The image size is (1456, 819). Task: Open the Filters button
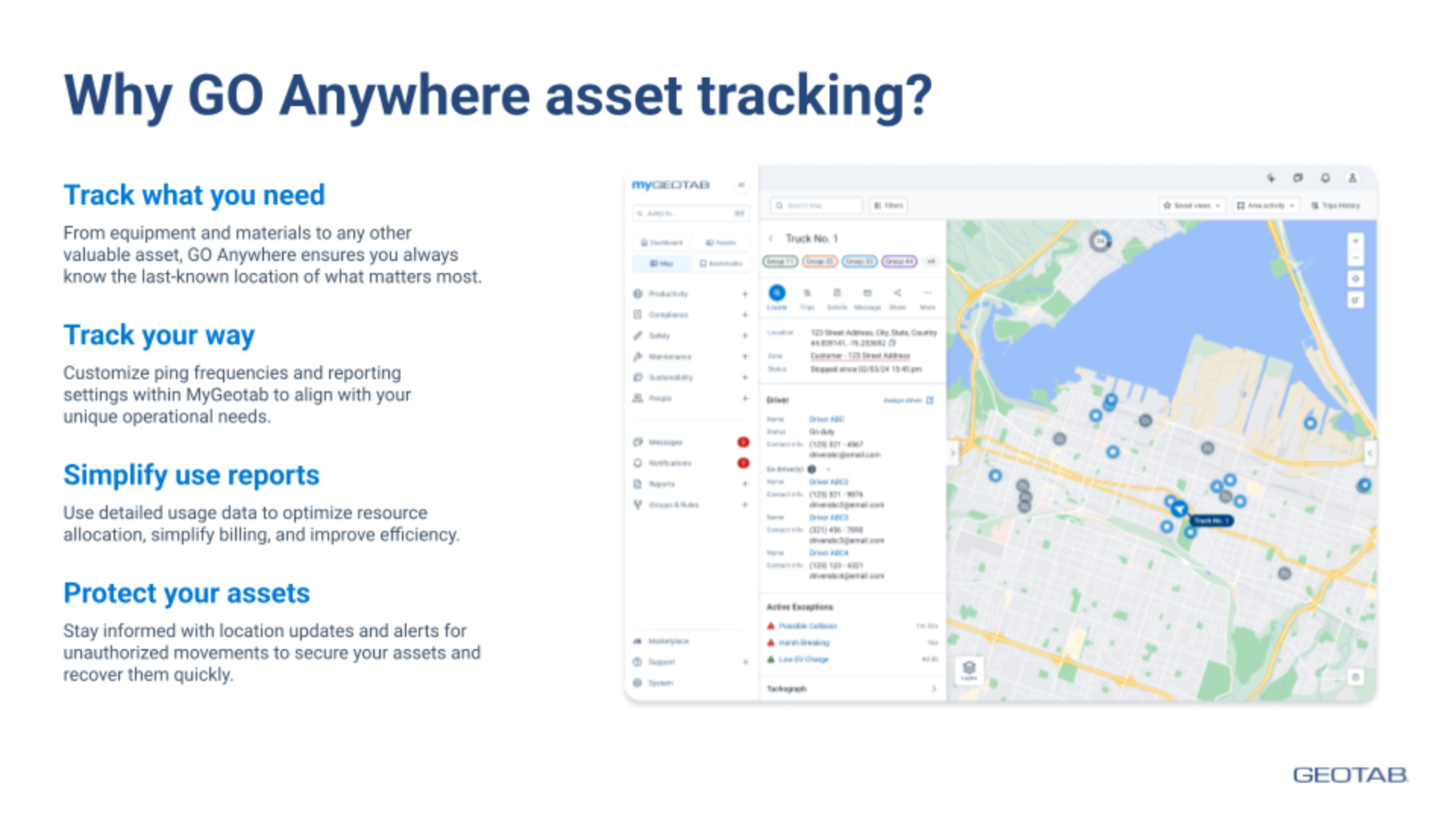tap(889, 206)
